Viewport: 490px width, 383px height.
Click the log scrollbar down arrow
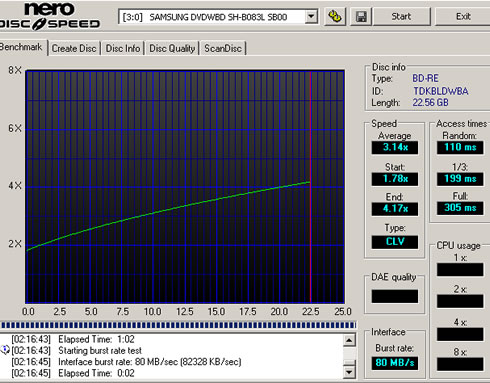coord(349,372)
